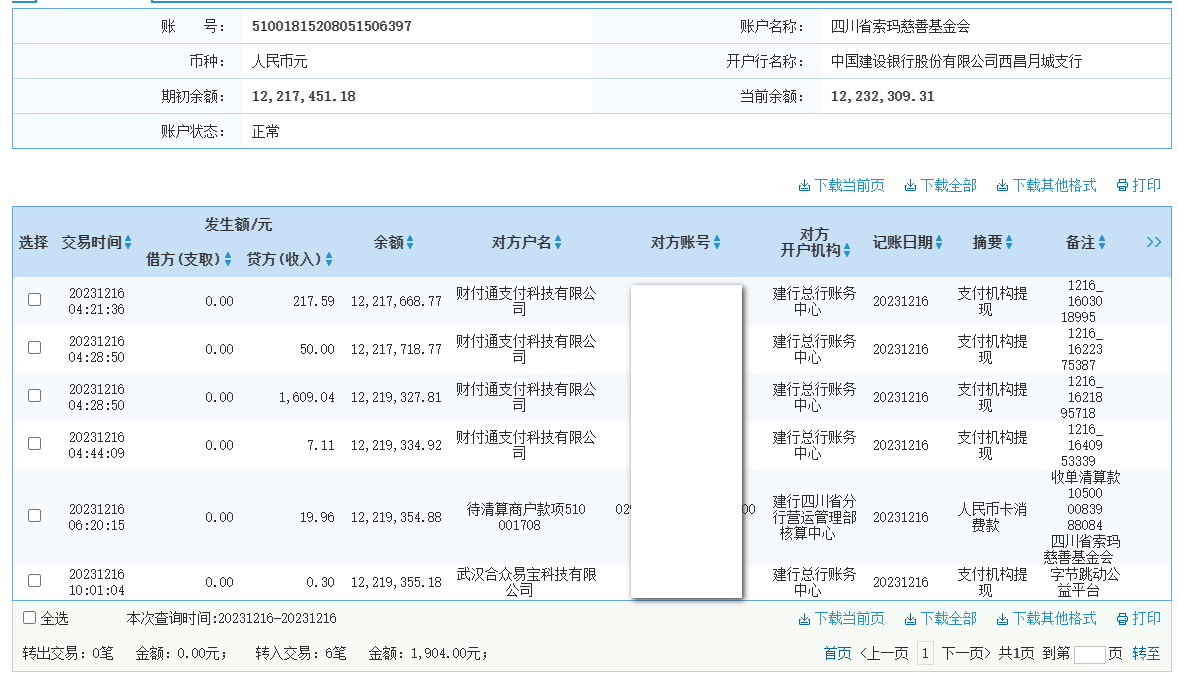Select account number 51001815208051506397

pos(332,26)
